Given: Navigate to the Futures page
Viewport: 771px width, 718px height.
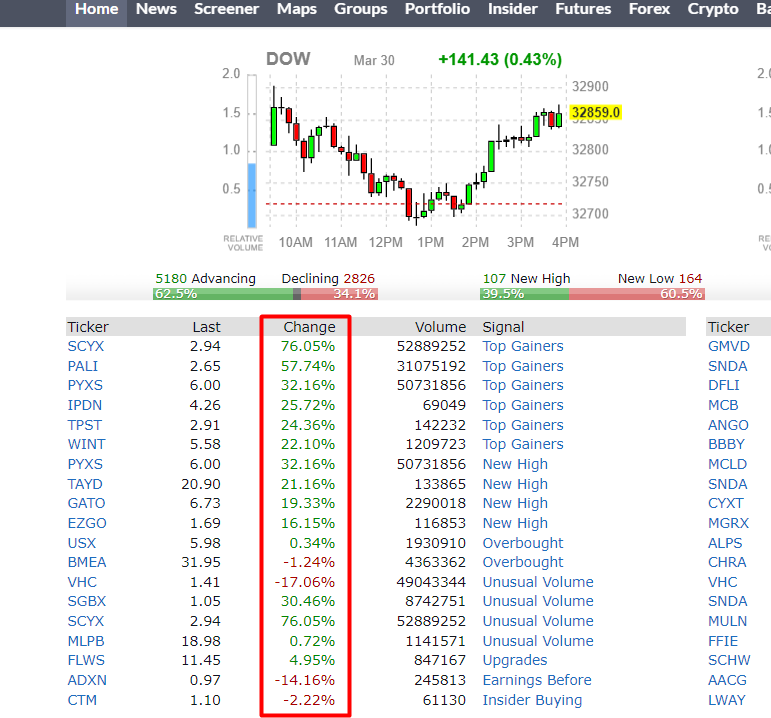Looking at the screenshot, I should click(583, 10).
